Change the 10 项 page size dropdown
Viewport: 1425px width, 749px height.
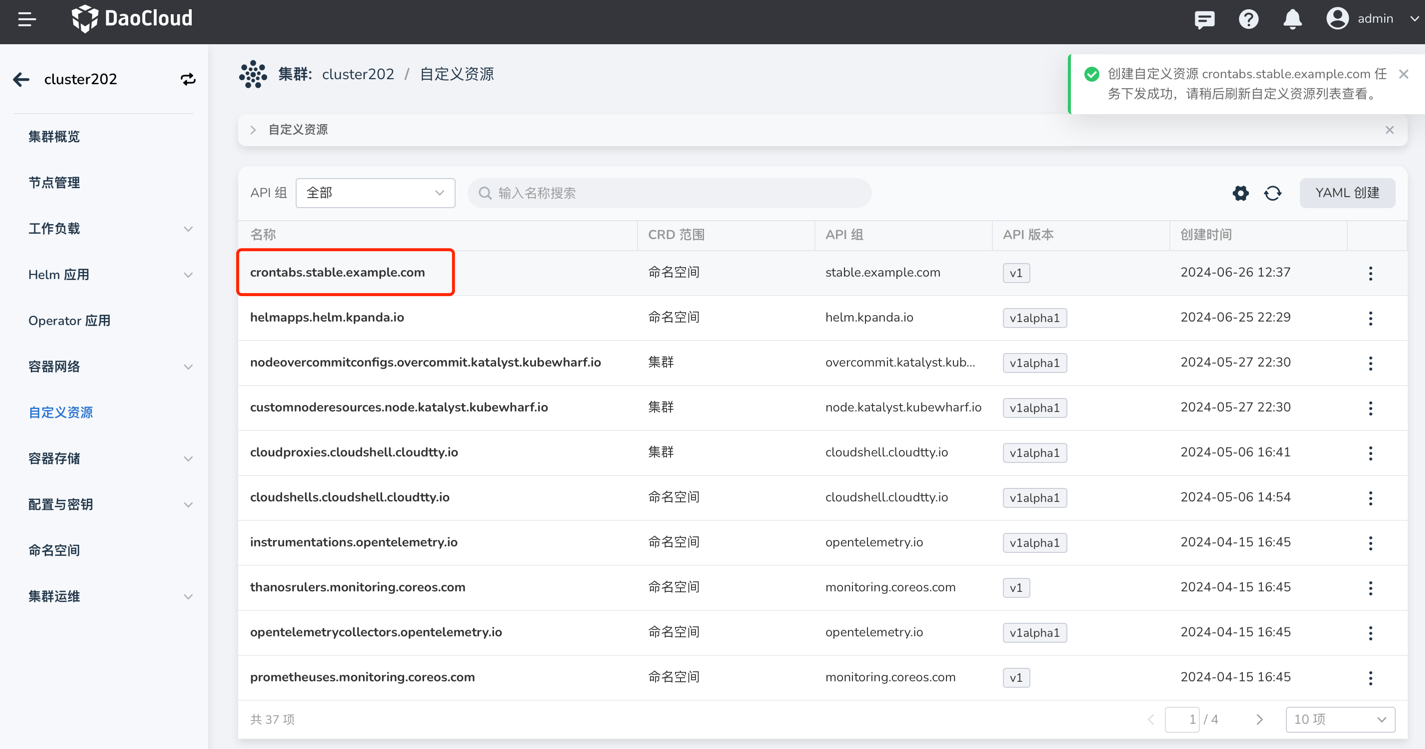1339,719
